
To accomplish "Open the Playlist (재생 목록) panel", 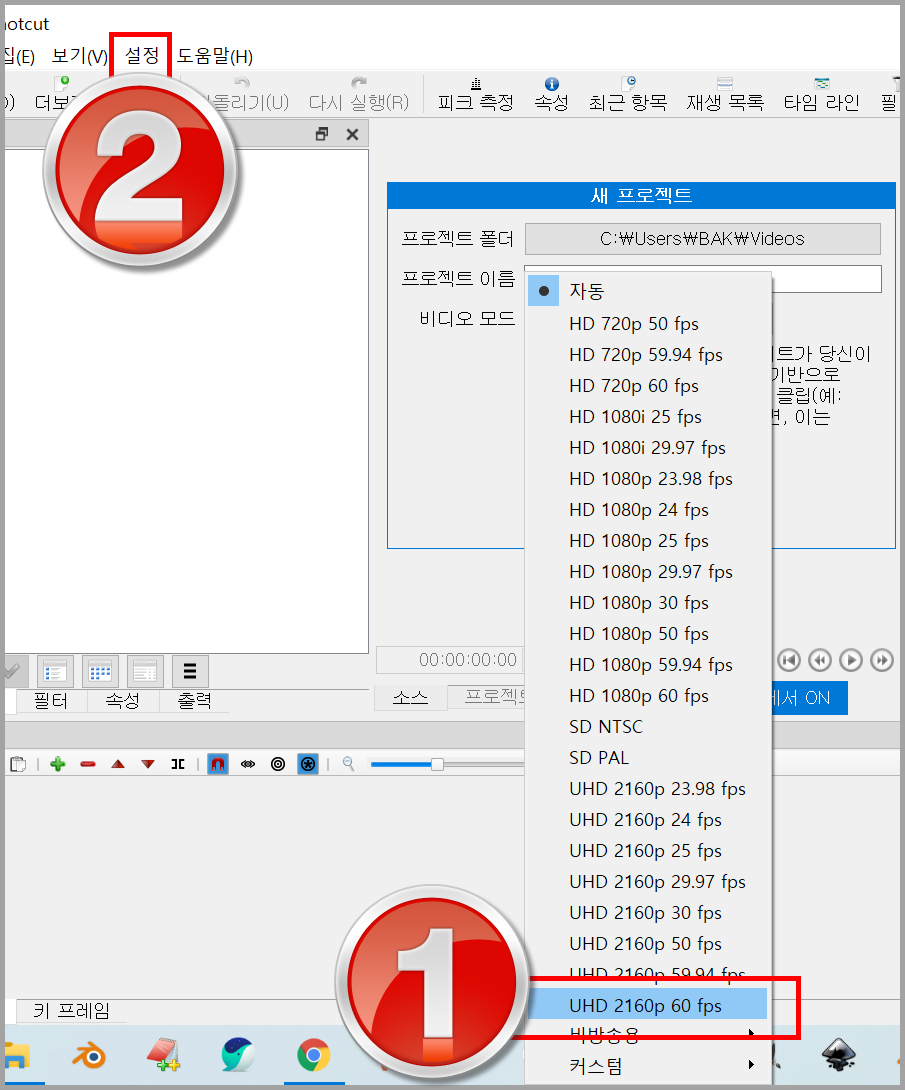I will click(x=725, y=95).
